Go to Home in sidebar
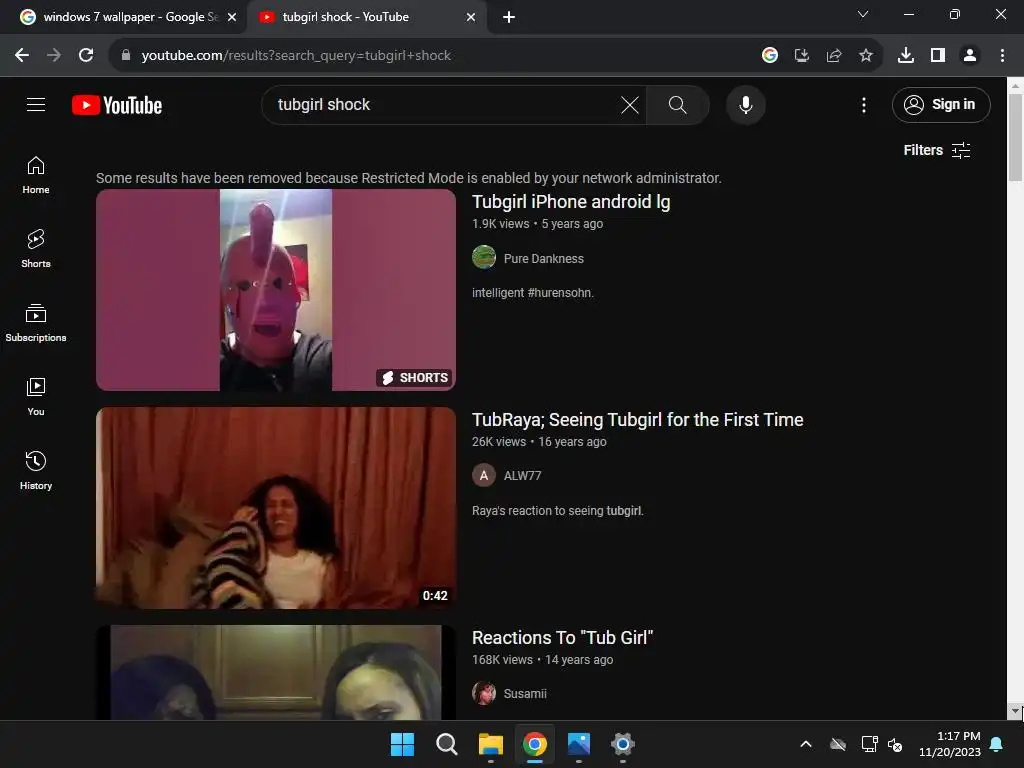Viewport: 1024px width, 768px height. pyautogui.click(x=36, y=175)
